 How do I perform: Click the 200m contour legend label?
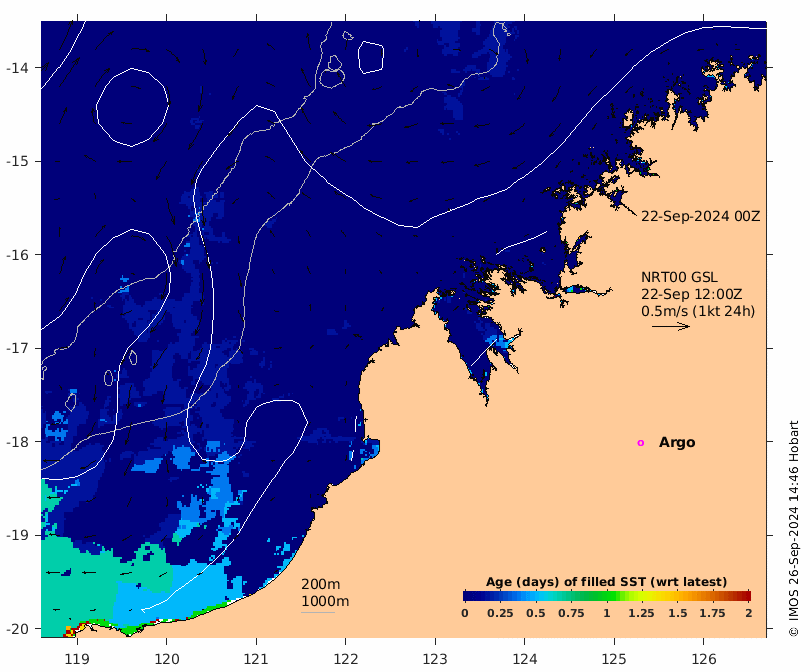(320, 584)
